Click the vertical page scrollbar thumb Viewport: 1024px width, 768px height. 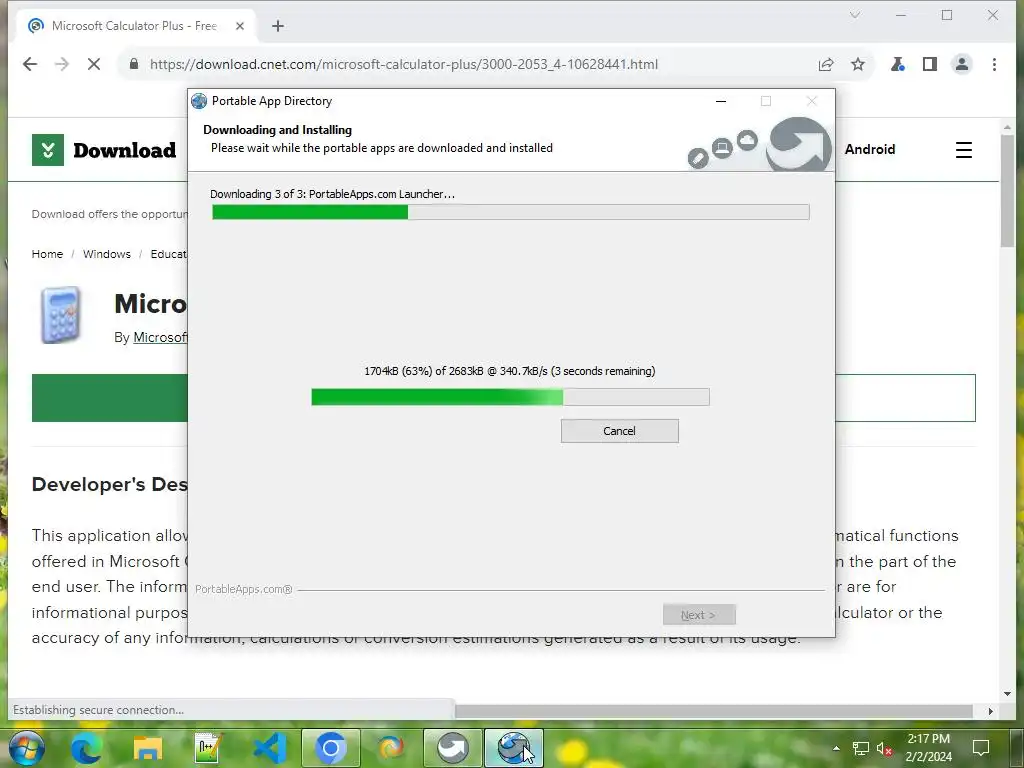click(x=1007, y=192)
